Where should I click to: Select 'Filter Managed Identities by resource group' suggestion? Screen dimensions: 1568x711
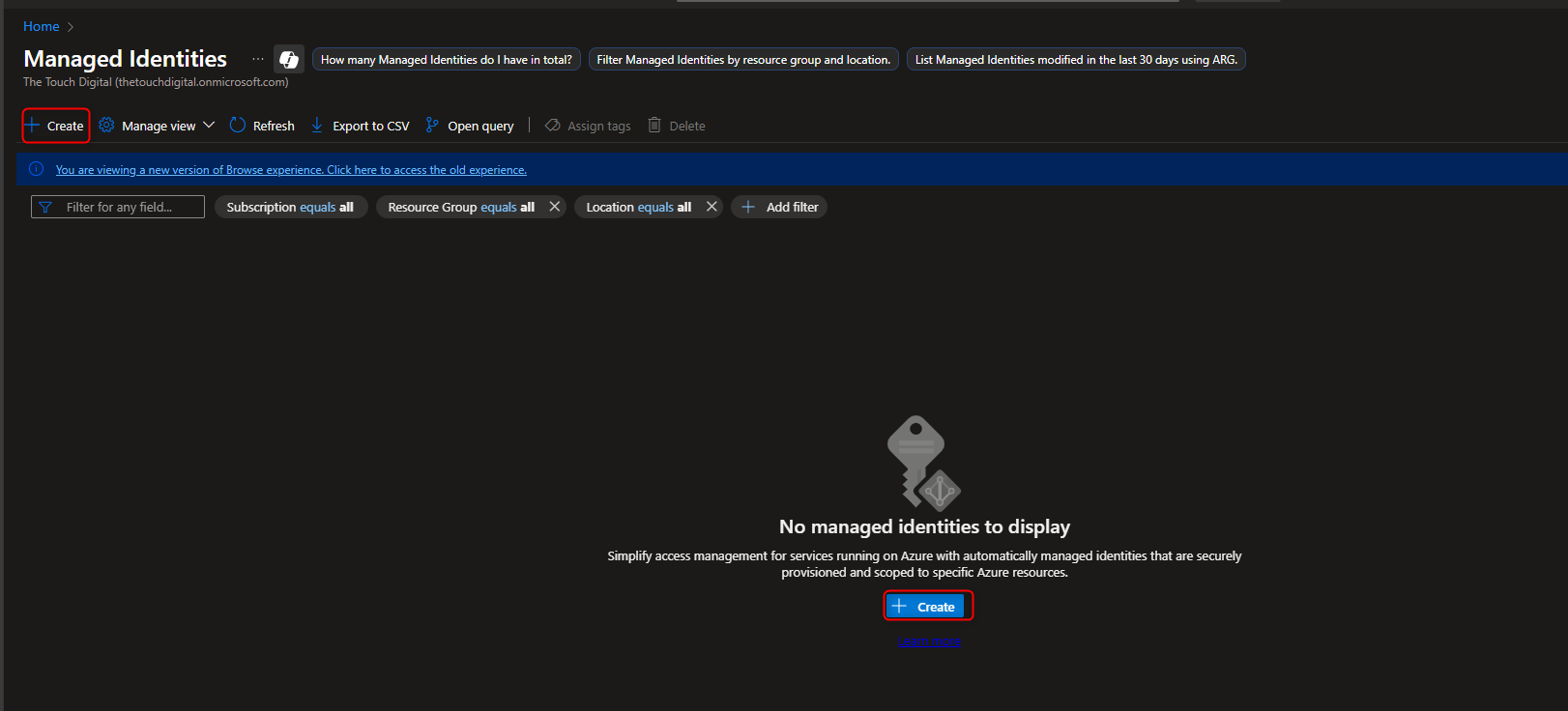[x=743, y=60]
